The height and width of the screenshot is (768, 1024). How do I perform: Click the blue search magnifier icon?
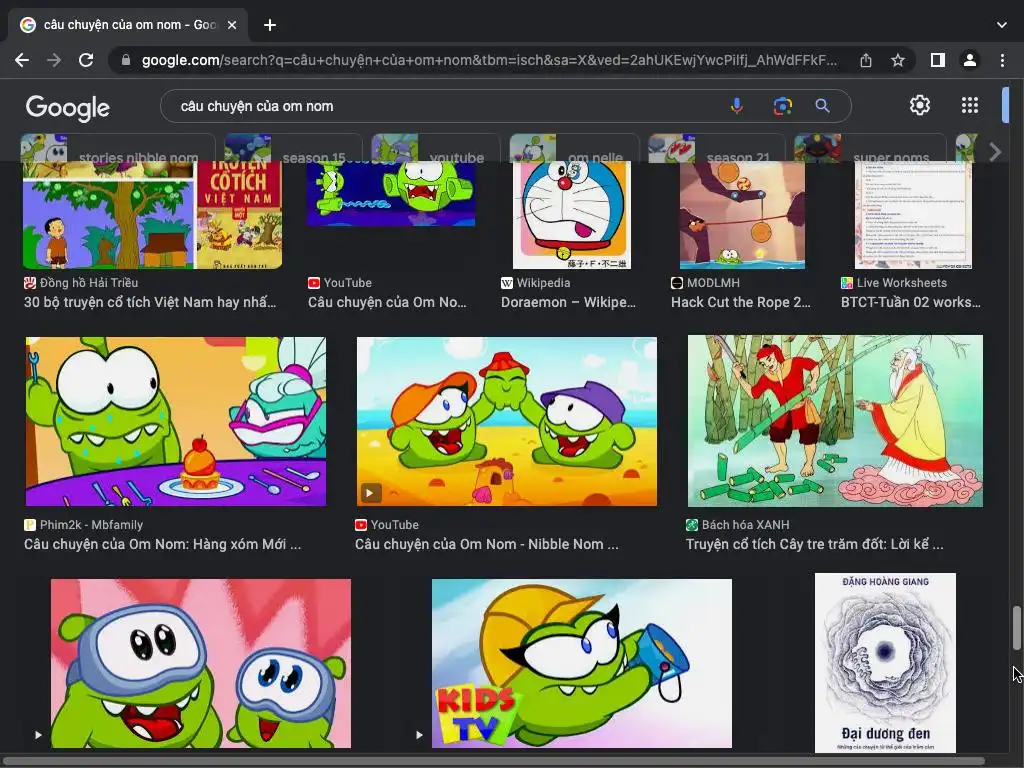point(822,106)
